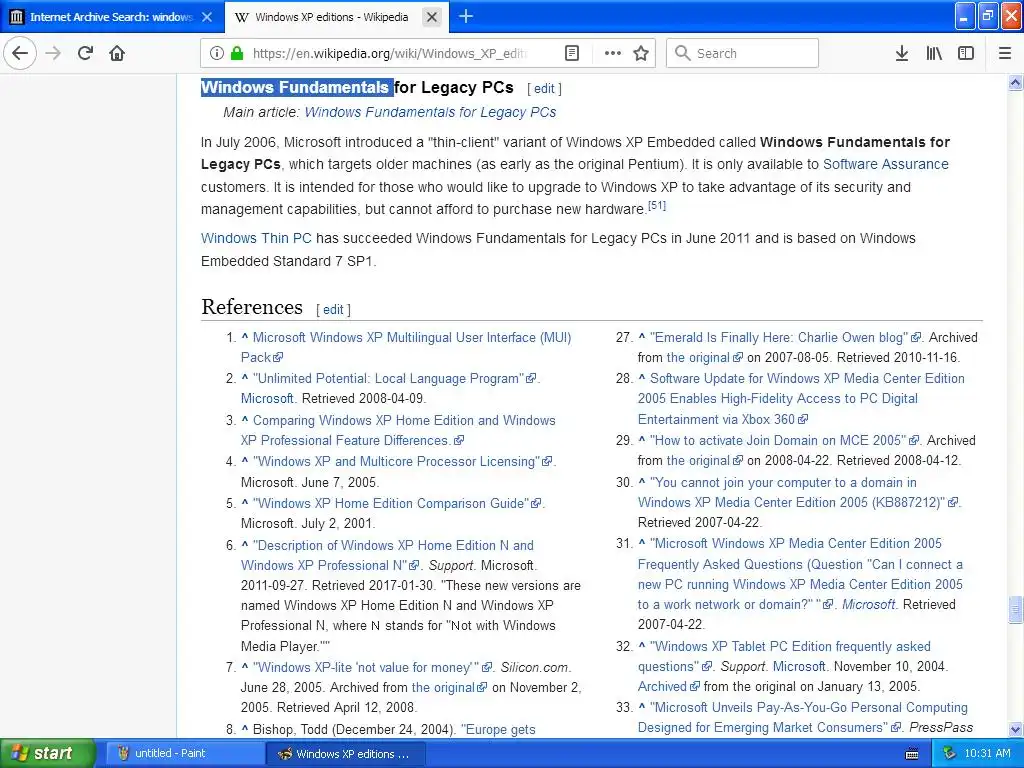
Task: Close the Windows XP editions Wikipedia tab
Action: coord(432,17)
